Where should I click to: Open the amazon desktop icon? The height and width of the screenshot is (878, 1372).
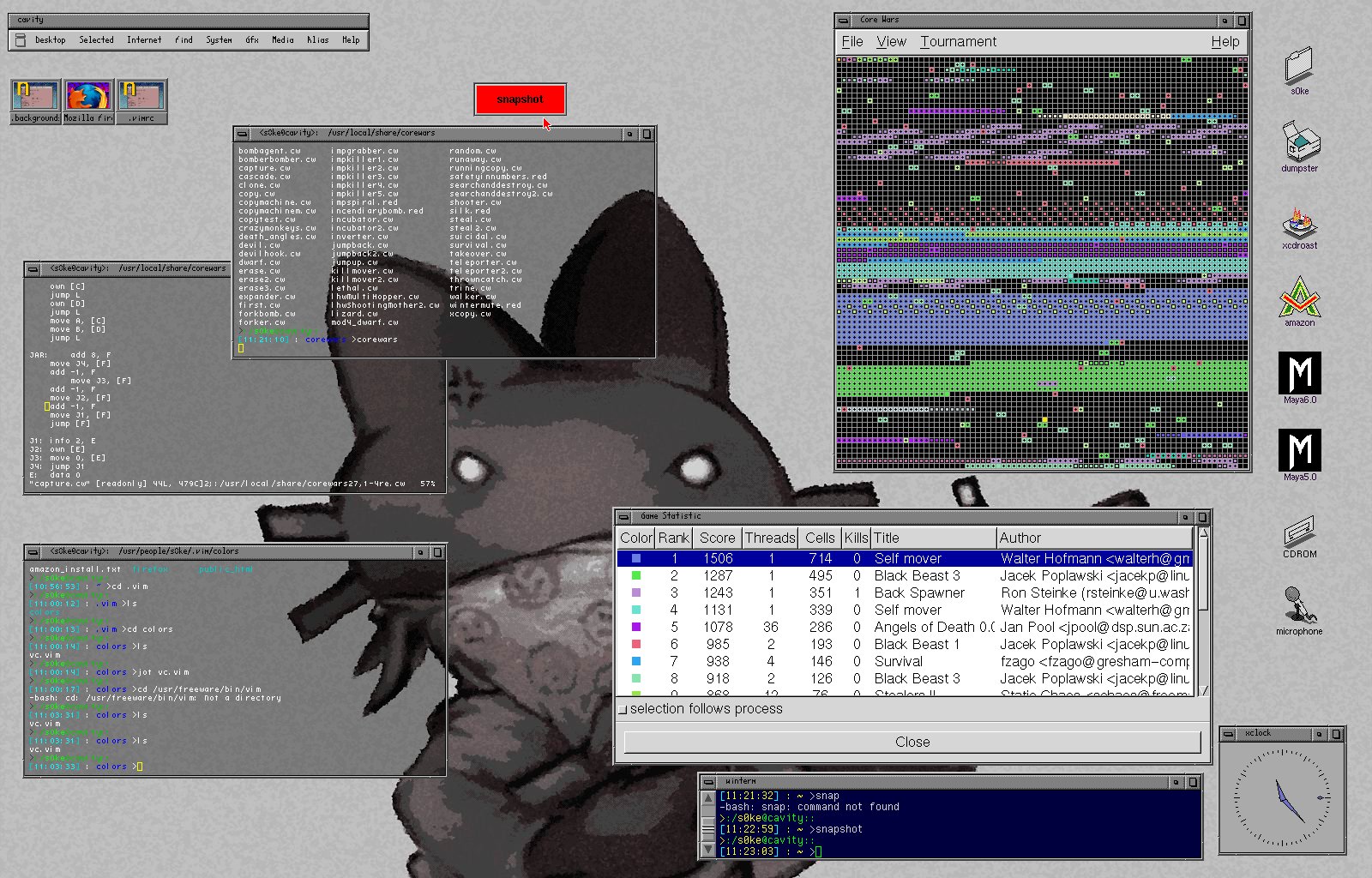(x=1299, y=297)
